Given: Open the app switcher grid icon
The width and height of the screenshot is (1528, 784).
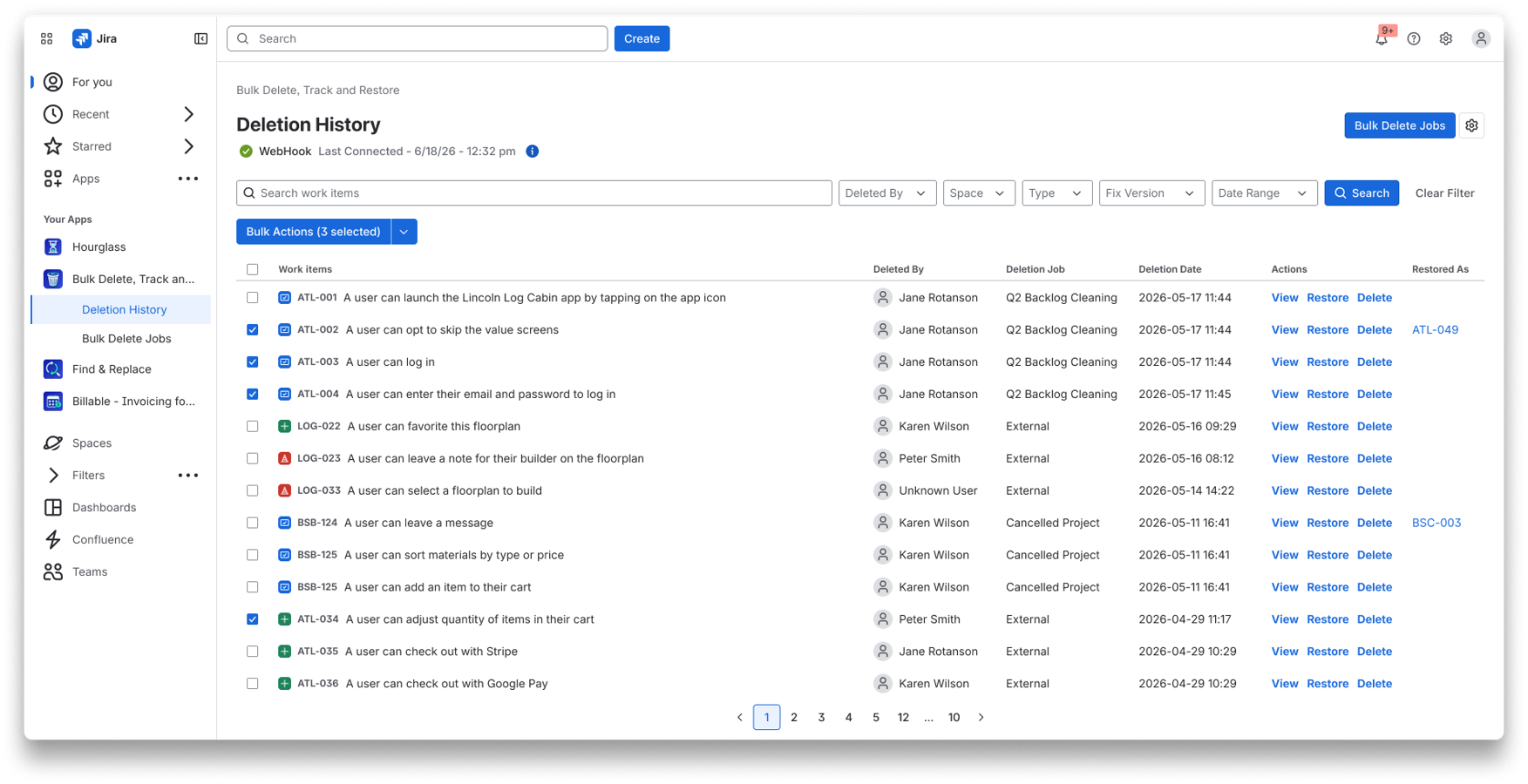Looking at the screenshot, I should point(47,38).
